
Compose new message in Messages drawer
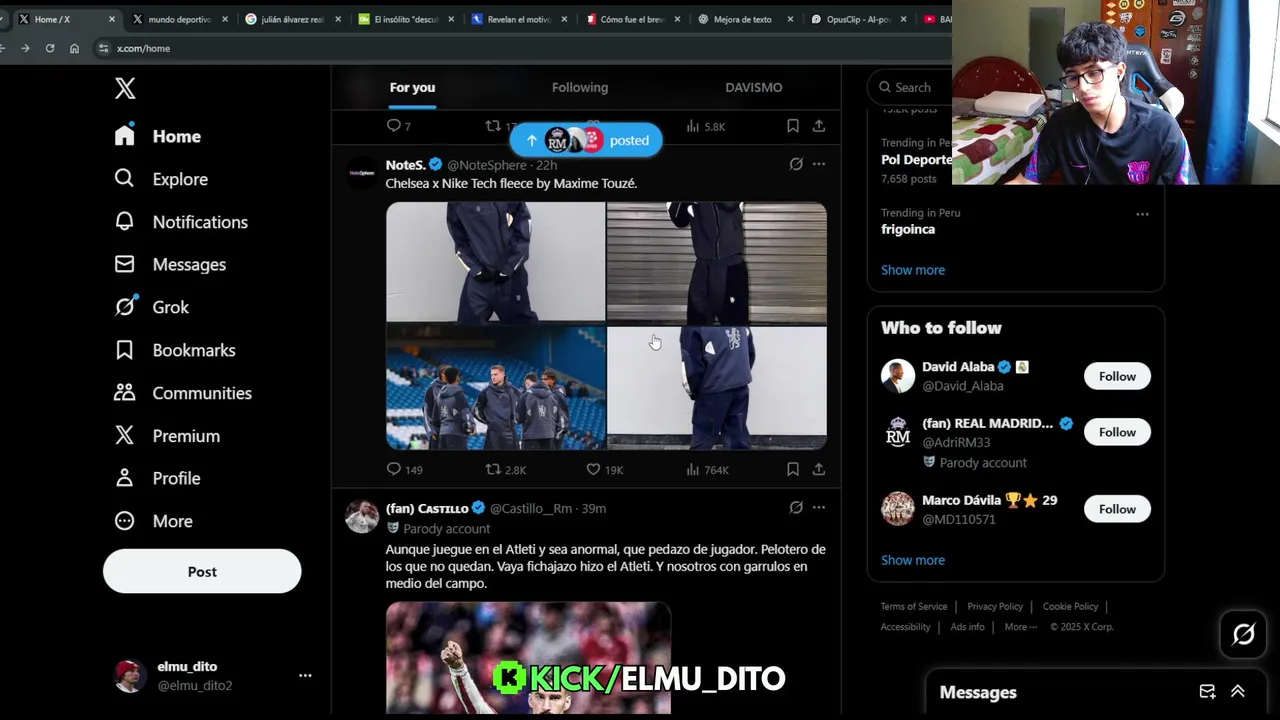(1207, 692)
